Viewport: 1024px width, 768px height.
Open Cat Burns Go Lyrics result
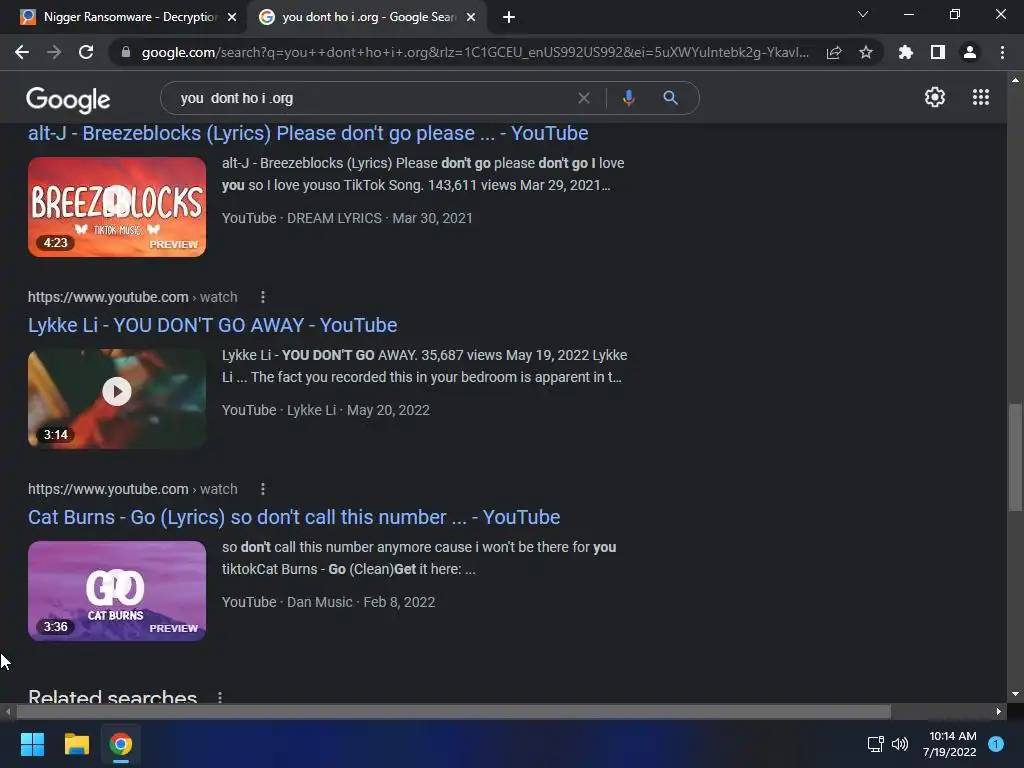click(x=294, y=517)
